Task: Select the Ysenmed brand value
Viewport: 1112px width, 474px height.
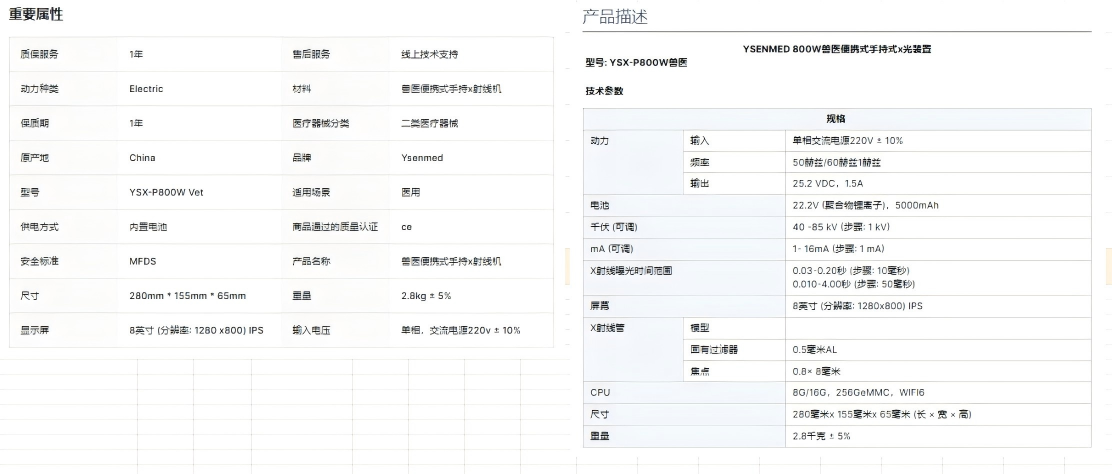Action: pyautogui.click(x=424, y=158)
